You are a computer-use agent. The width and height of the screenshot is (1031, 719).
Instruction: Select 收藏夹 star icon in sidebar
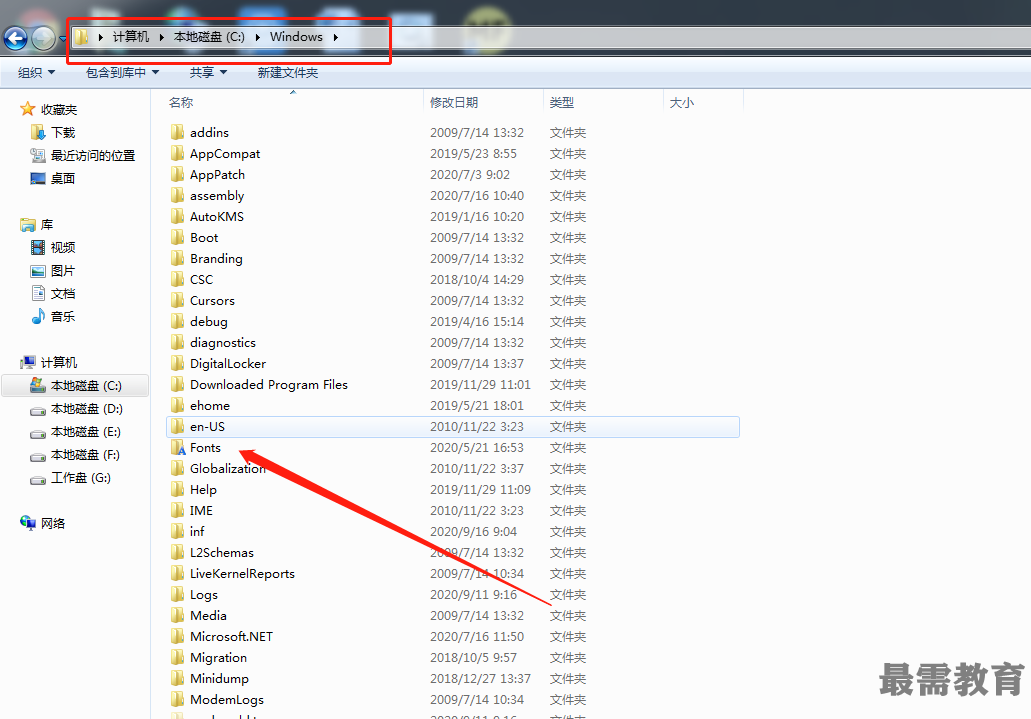click(28, 109)
